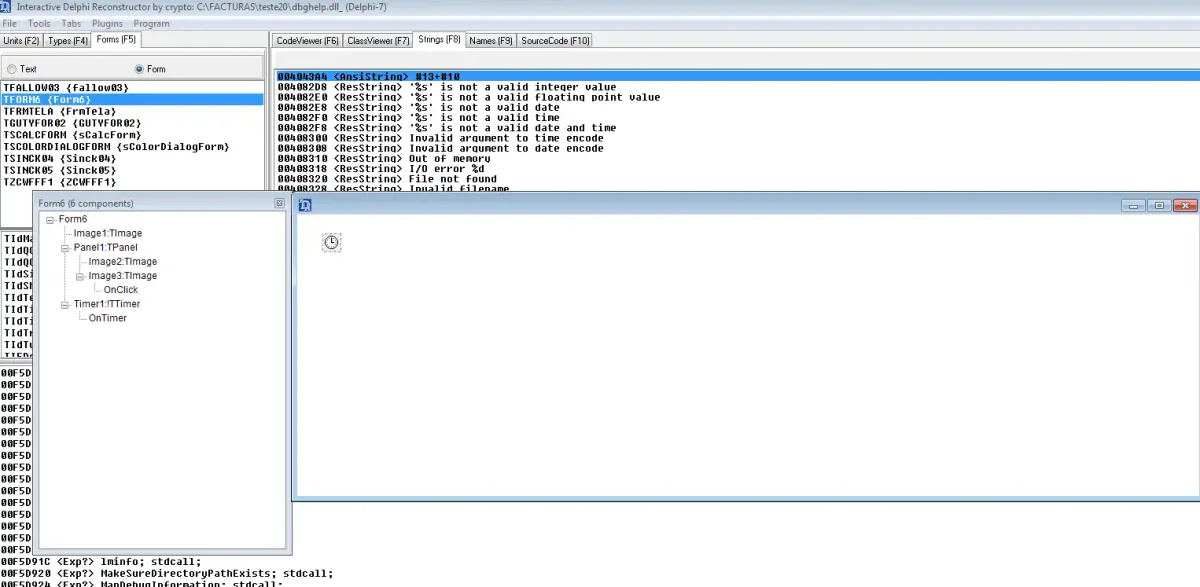
Task: Select the OnClick event under Image3
Action: [x=121, y=289]
